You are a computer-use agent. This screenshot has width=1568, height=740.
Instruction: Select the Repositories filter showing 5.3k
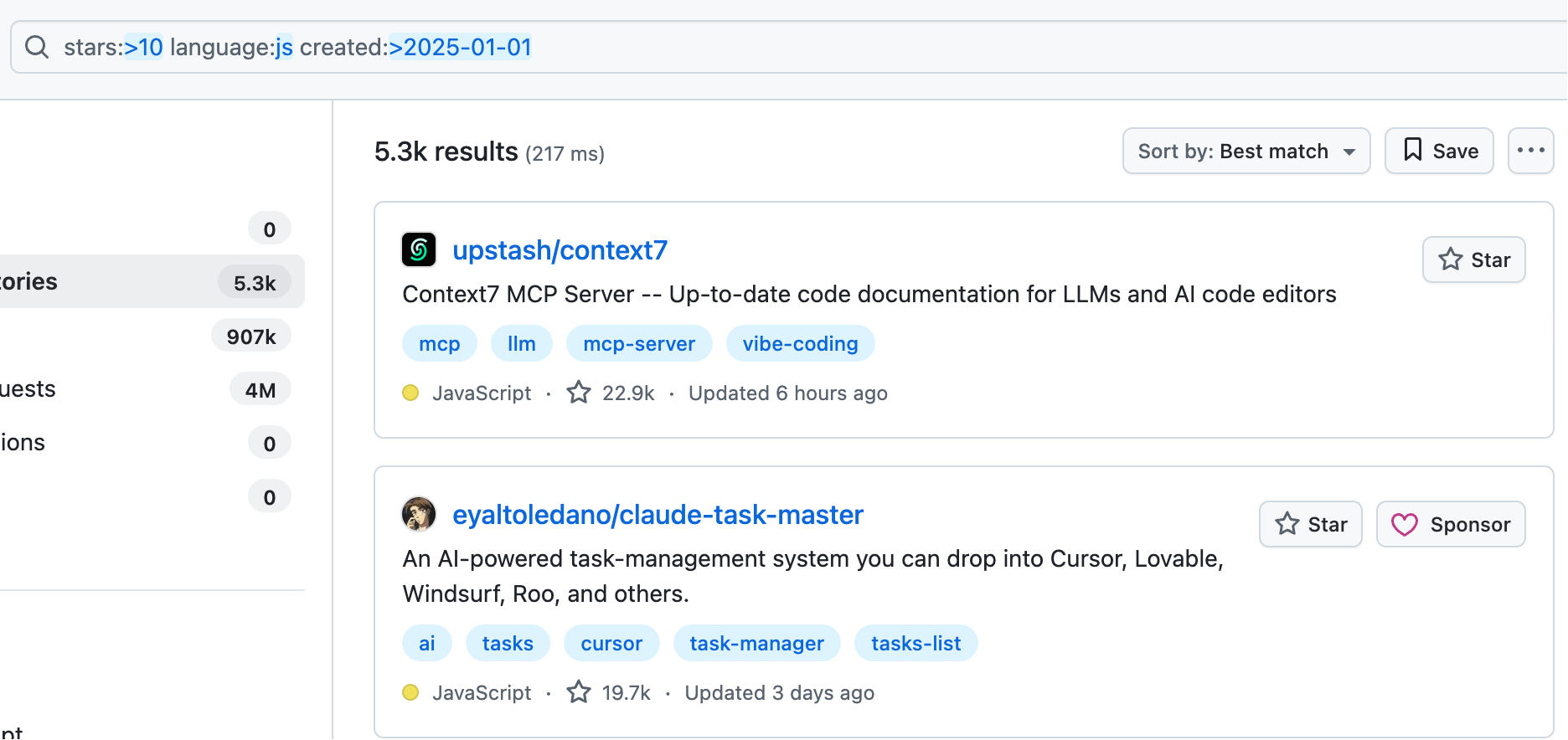point(152,282)
